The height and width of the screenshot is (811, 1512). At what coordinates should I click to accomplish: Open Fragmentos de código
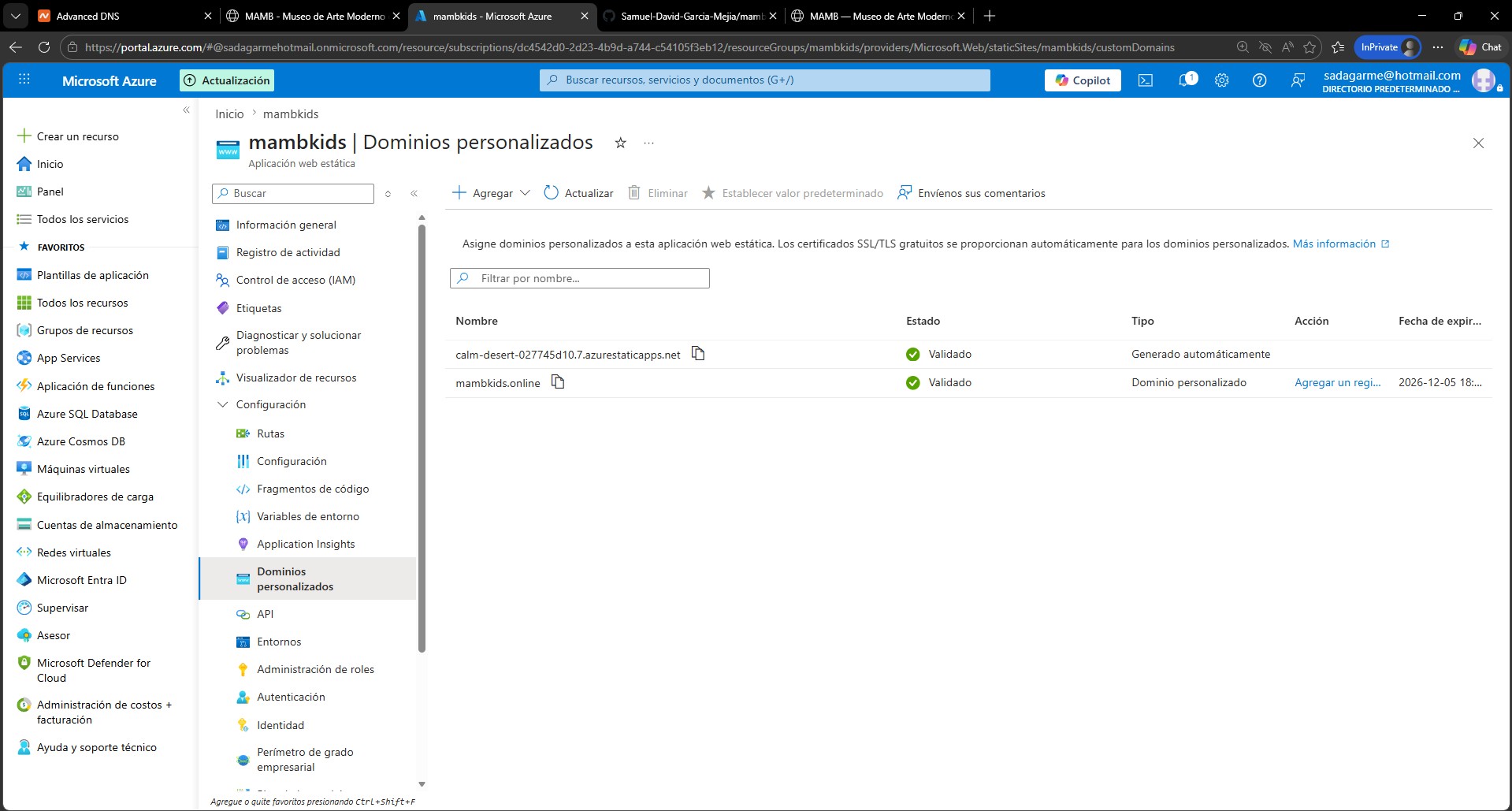(313, 489)
